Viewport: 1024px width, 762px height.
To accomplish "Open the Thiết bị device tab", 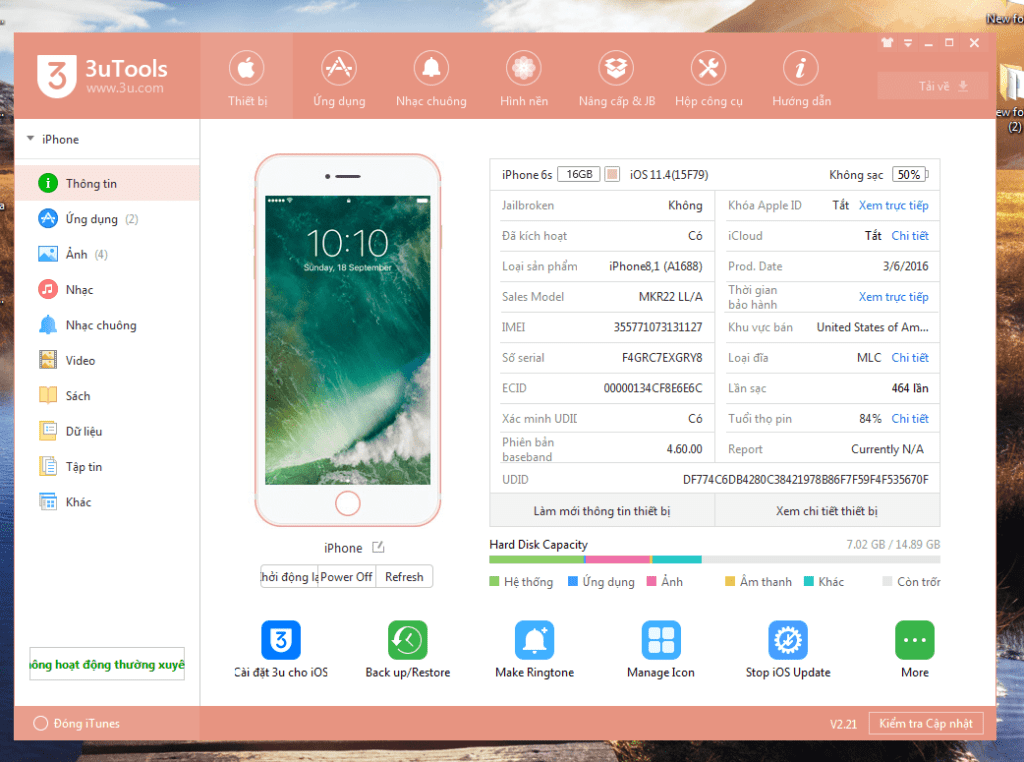I will tap(247, 78).
